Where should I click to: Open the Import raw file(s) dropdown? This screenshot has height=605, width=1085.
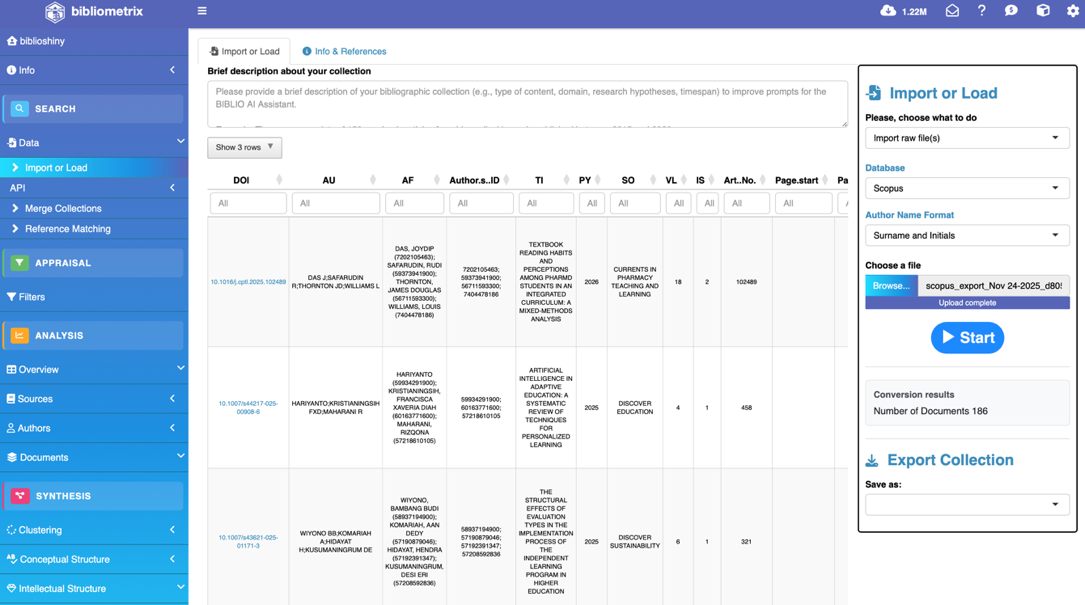(x=967, y=138)
